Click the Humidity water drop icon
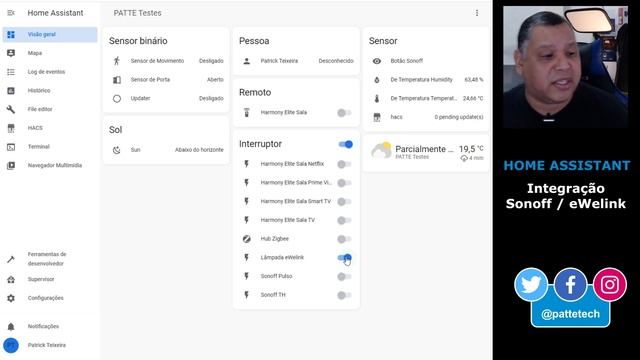This screenshot has width=640, height=360. click(x=377, y=80)
